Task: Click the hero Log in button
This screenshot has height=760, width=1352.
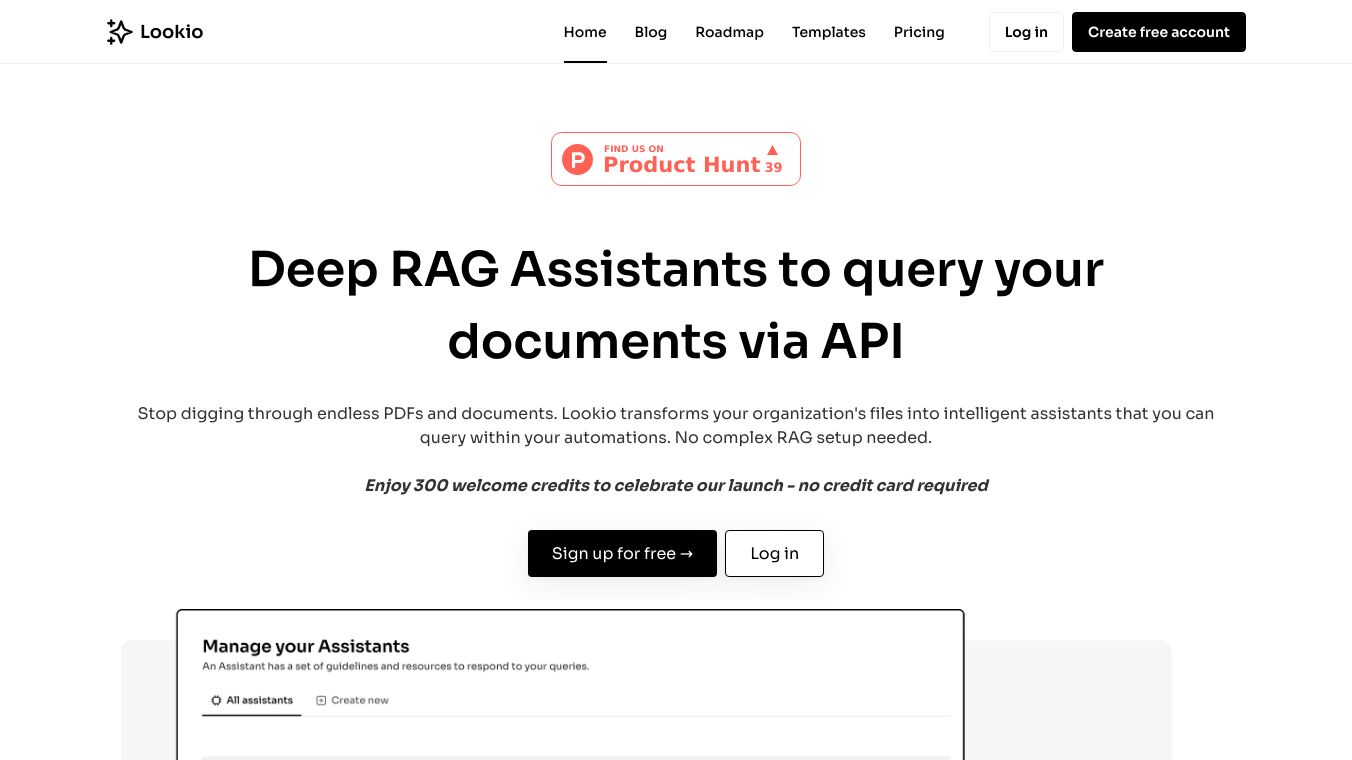Action: point(774,553)
